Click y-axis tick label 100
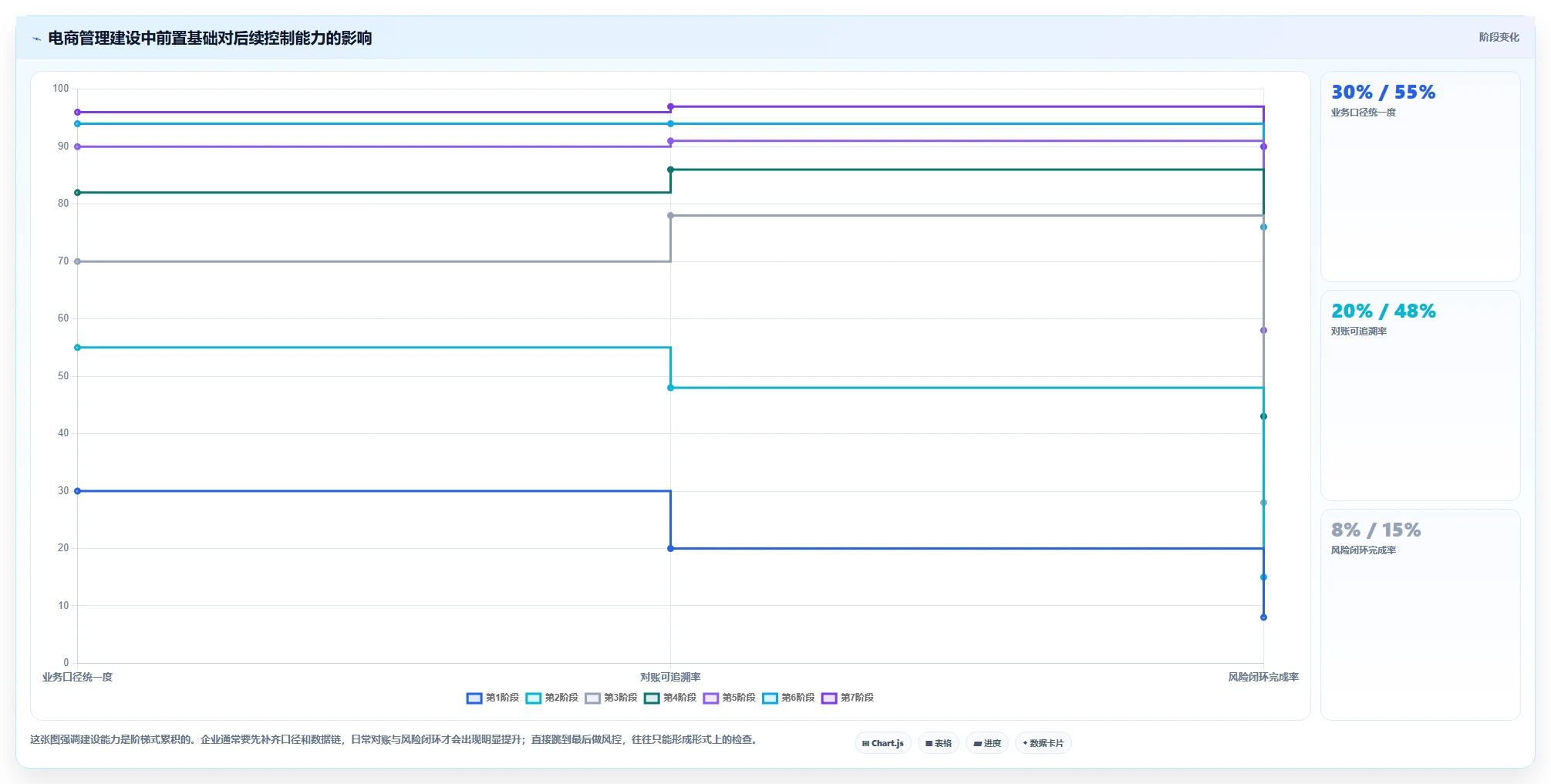 (61, 89)
